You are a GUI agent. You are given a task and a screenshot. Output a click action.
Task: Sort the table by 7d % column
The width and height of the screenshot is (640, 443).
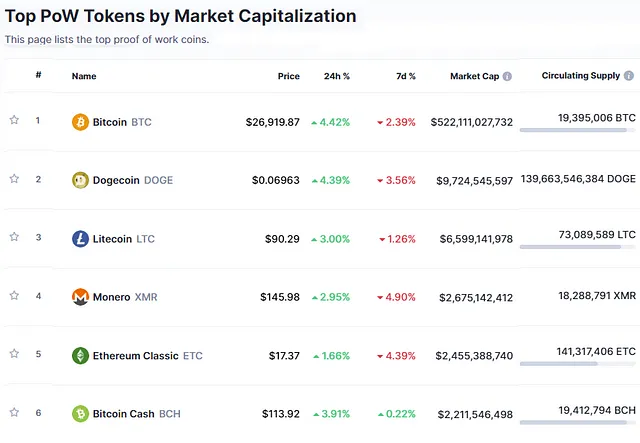[406, 76]
